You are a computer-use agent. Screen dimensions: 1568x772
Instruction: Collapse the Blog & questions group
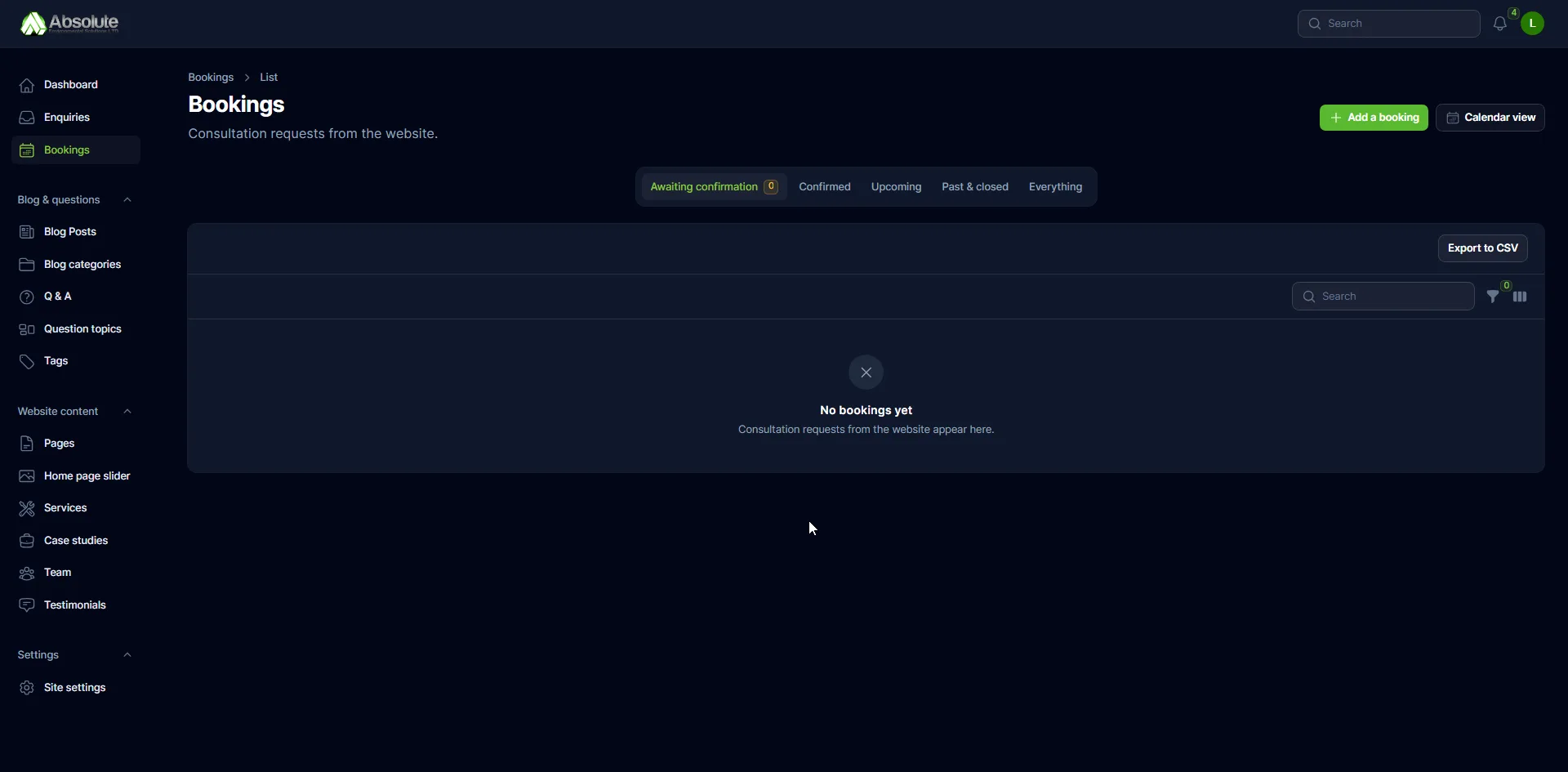pos(127,200)
